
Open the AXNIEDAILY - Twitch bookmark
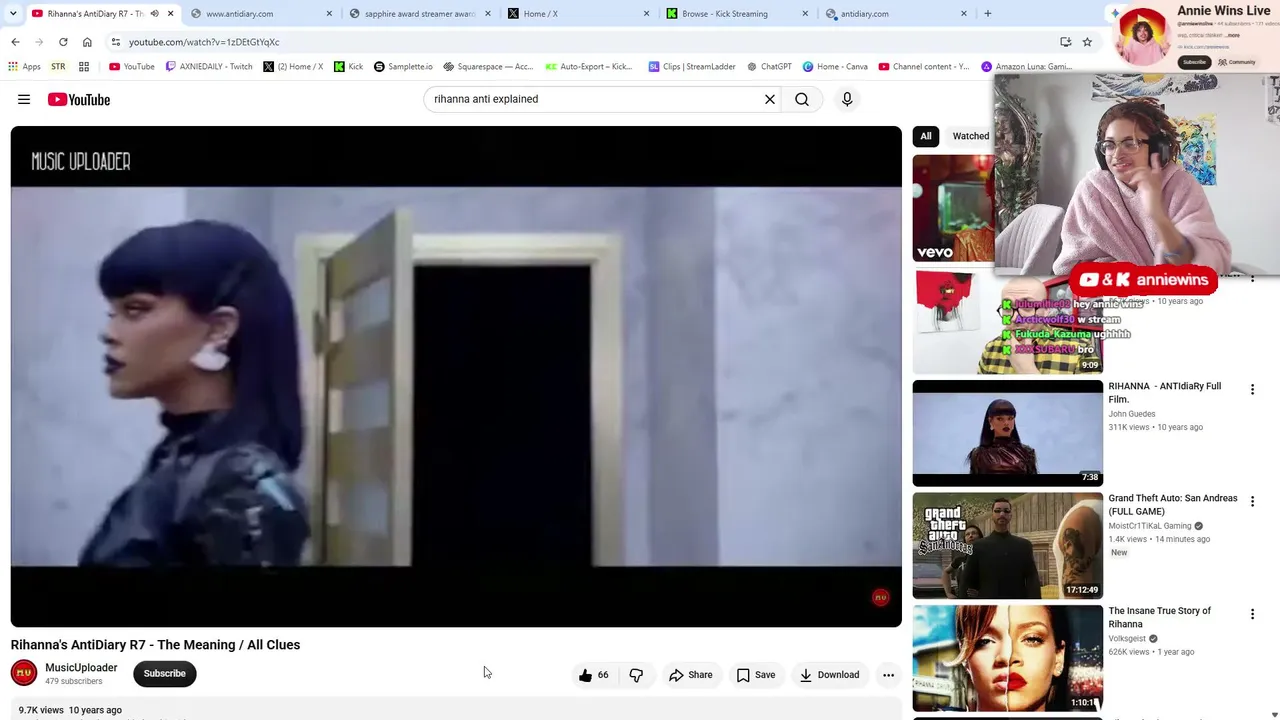[x=209, y=67]
